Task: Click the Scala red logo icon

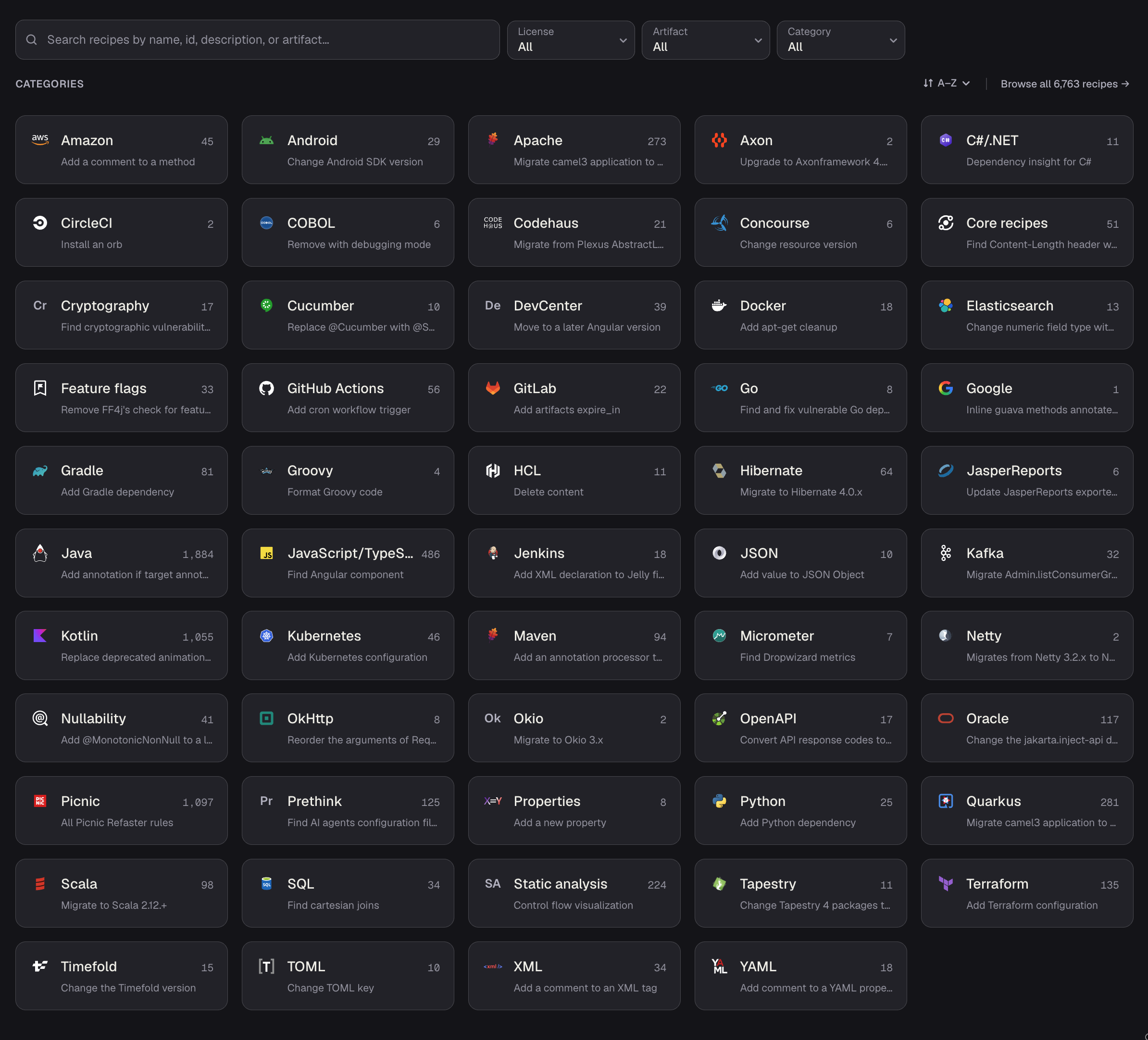Action: tap(40, 883)
